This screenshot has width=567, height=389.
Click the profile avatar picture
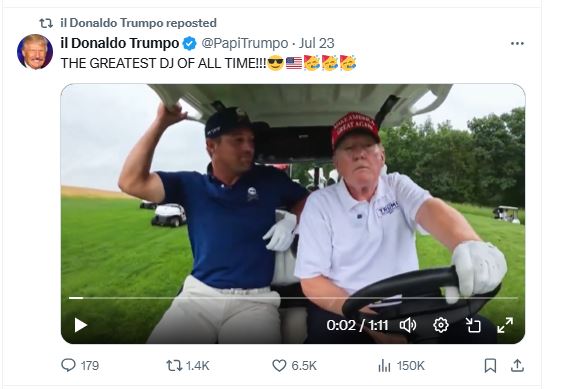(x=35, y=52)
